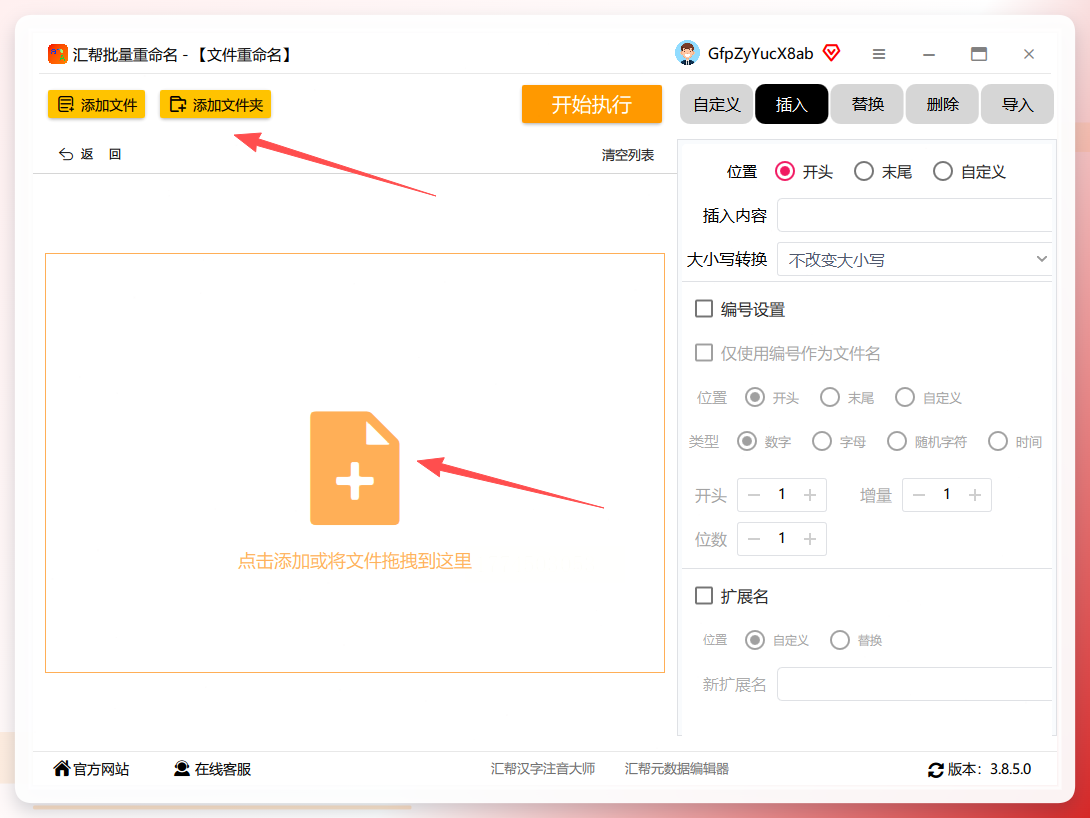Image resolution: width=1090 pixels, height=818 pixels.
Task: Increase the 开头 number stepper
Action: 810,495
